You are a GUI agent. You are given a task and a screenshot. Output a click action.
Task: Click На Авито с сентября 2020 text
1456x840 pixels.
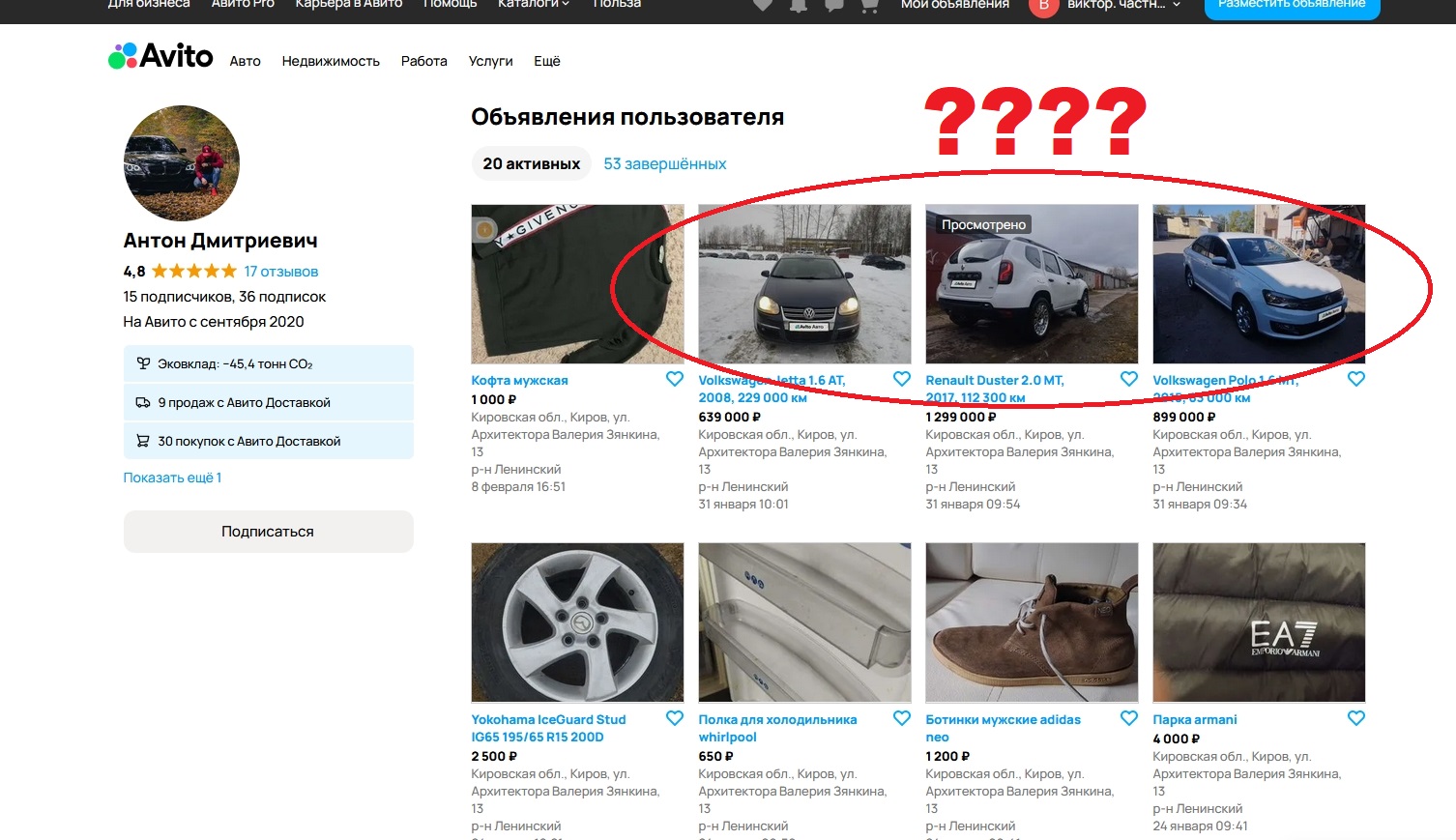tap(214, 322)
